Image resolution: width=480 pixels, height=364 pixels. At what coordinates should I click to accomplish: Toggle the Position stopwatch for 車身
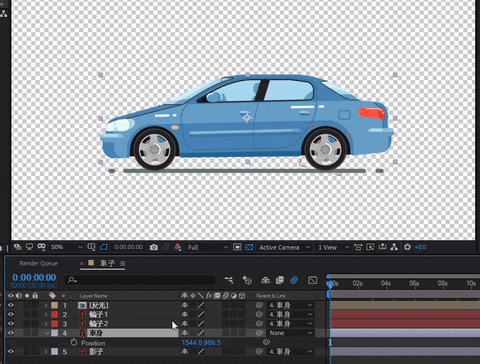(74, 342)
